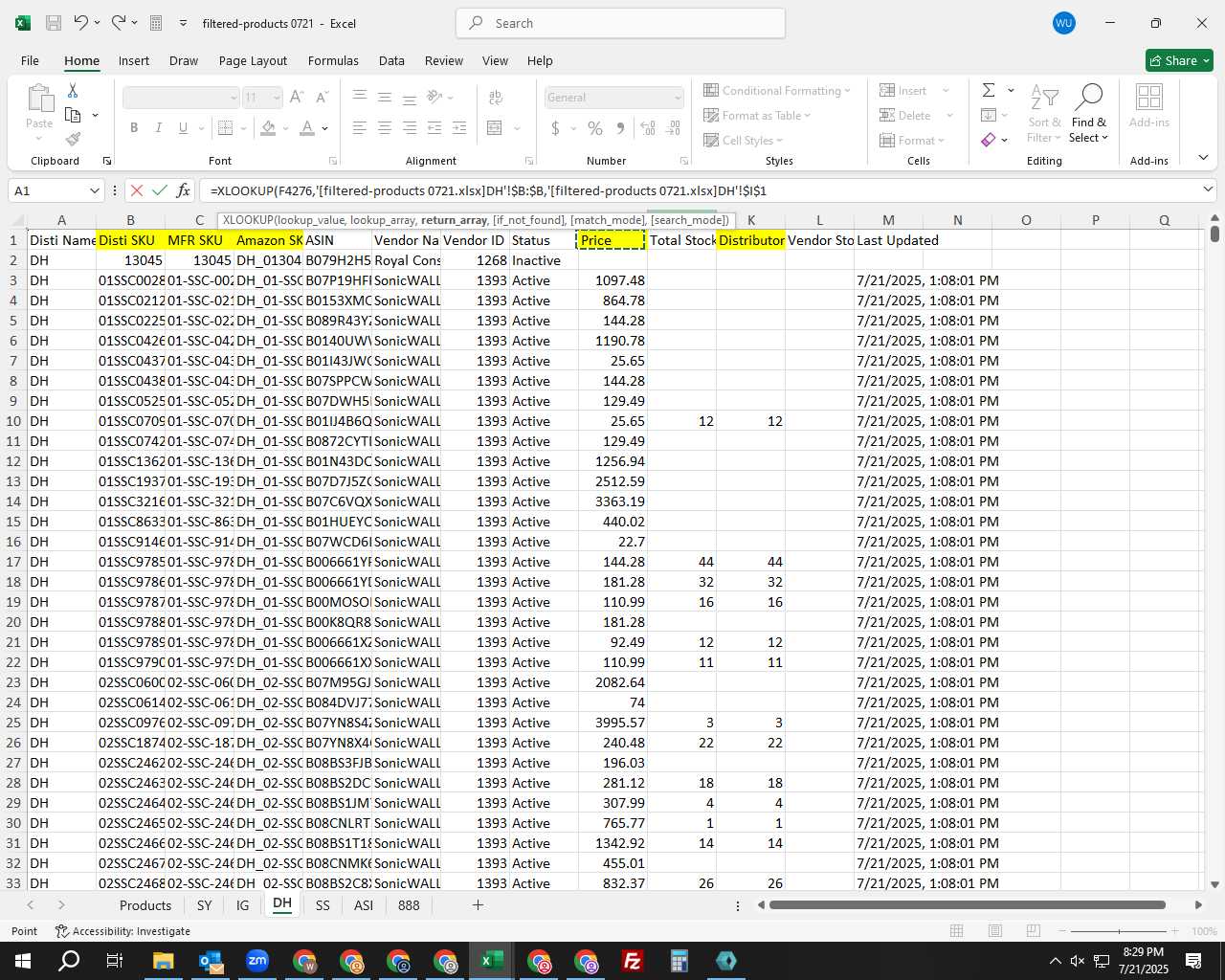Click the Font Color swatch

tap(307, 127)
